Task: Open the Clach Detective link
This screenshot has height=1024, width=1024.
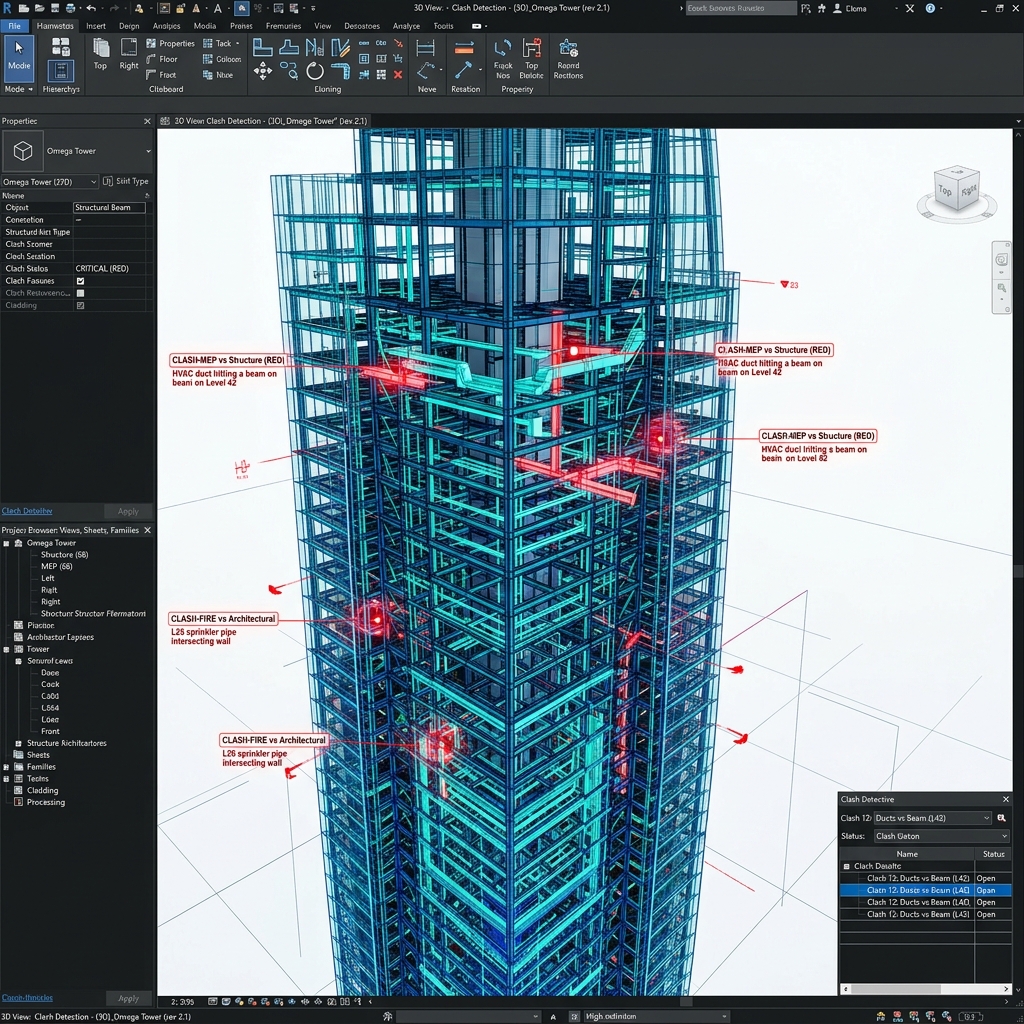Action: pyautogui.click(x=27, y=511)
